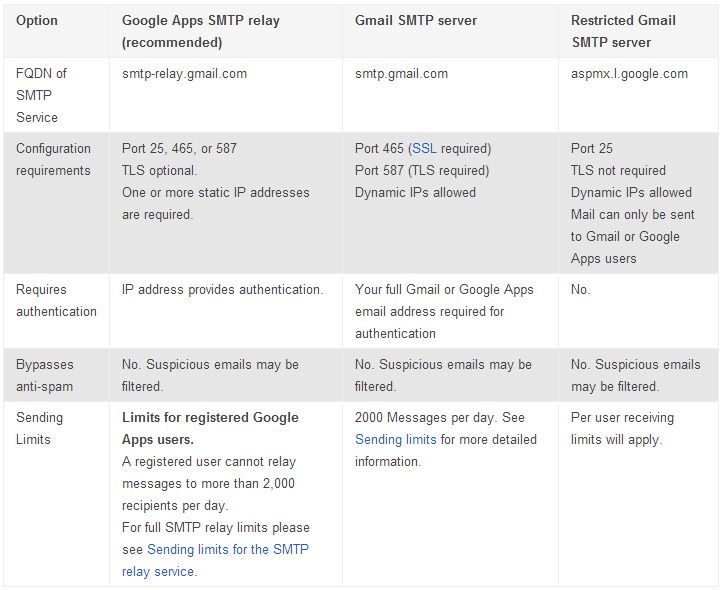Open the 'Sending limits for the SMTP relay service' link
This screenshot has width=725, height=590.
[215, 560]
